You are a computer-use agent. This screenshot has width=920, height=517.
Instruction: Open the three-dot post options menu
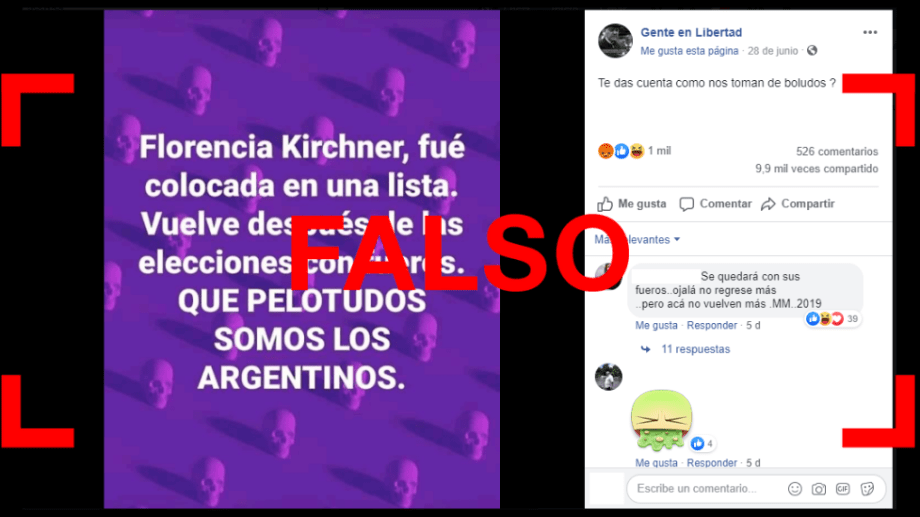pos(870,32)
